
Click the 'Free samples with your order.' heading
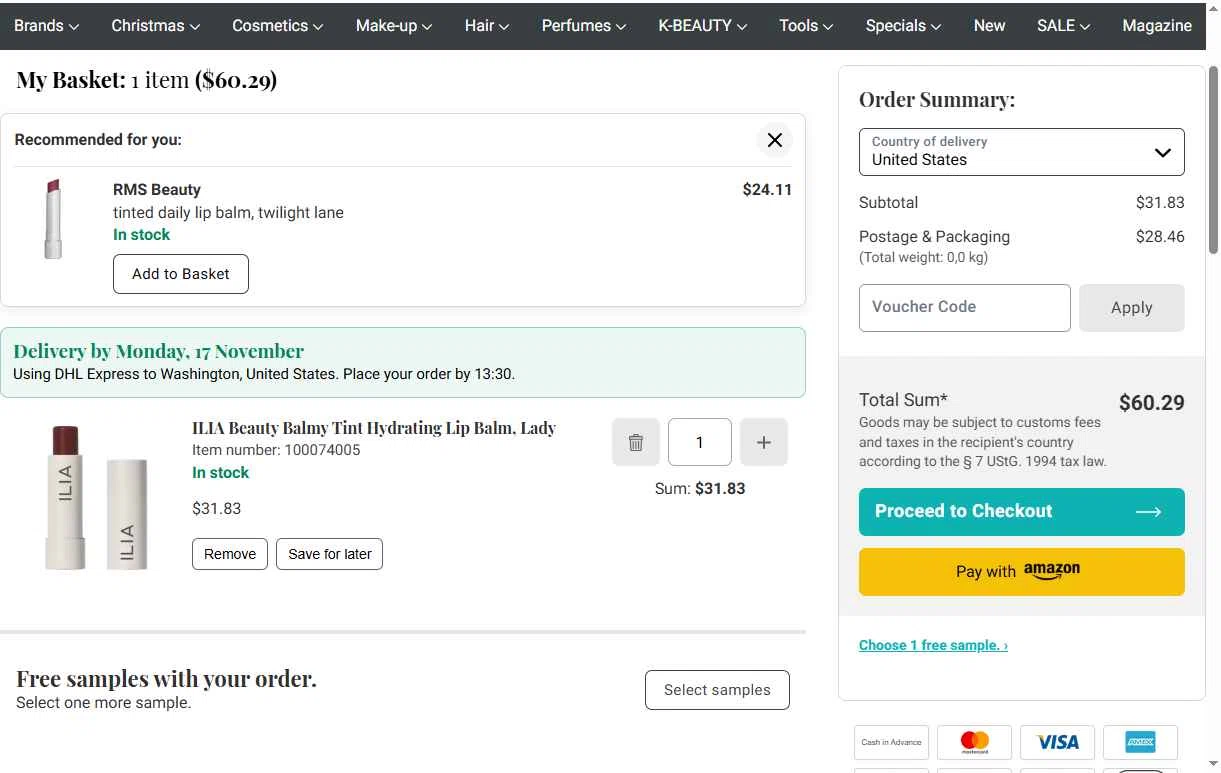click(166, 679)
